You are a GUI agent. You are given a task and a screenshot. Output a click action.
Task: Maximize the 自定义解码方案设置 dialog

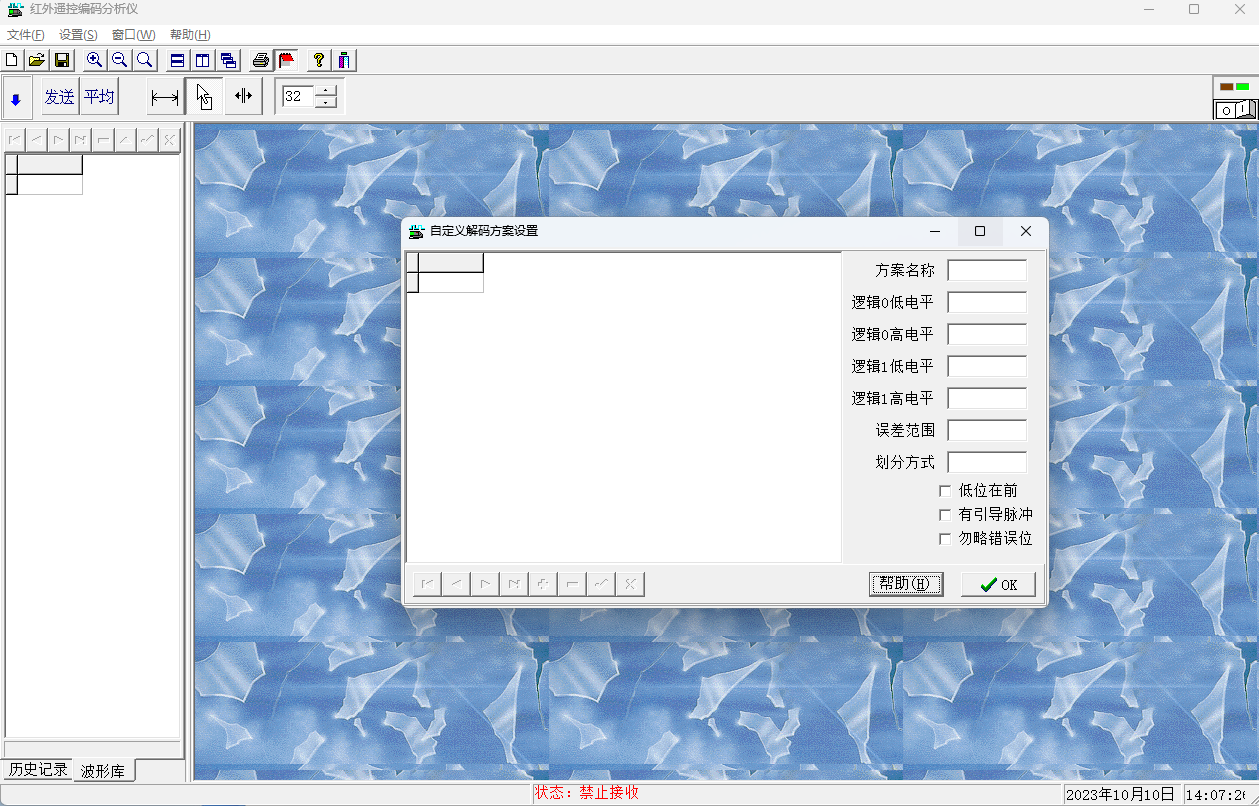(x=980, y=231)
